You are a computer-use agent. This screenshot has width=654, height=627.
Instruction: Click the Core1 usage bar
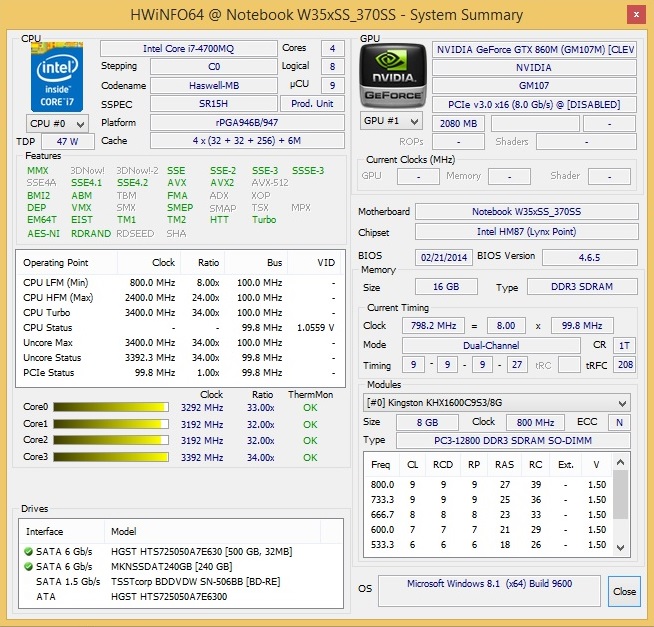pos(111,424)
